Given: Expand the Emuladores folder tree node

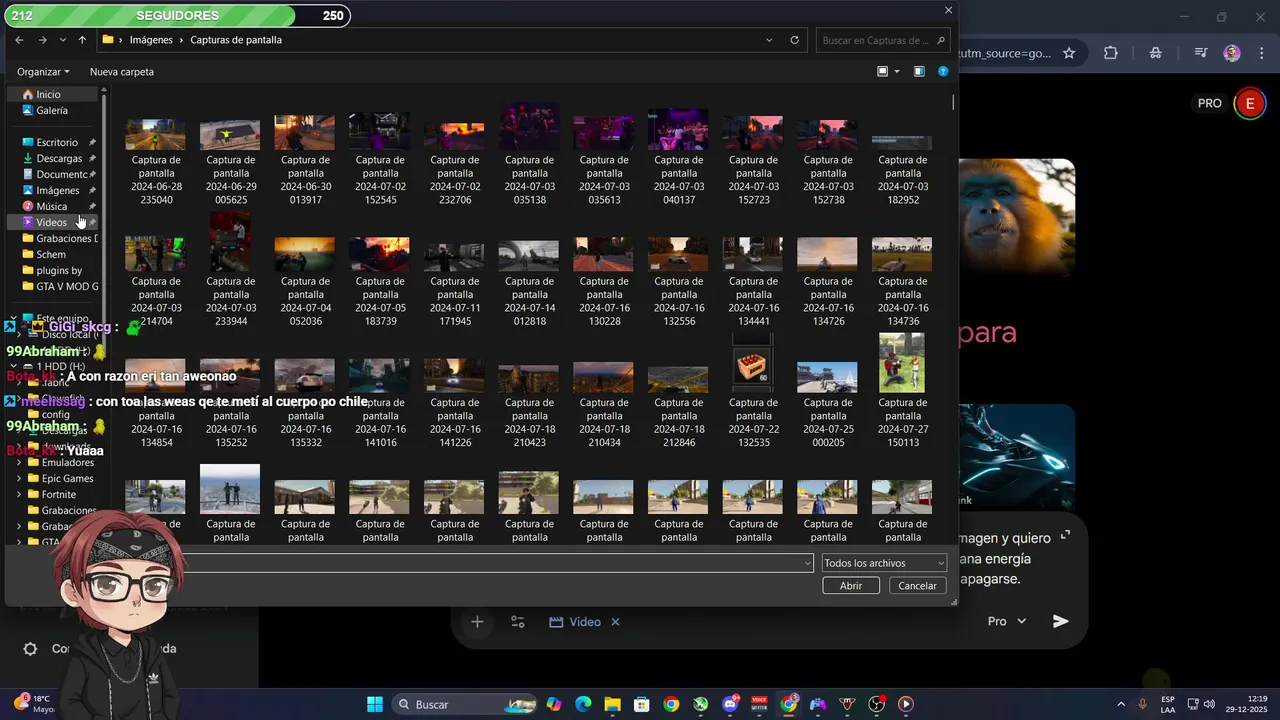Looking at the screenshot, I should pos(19,463).
